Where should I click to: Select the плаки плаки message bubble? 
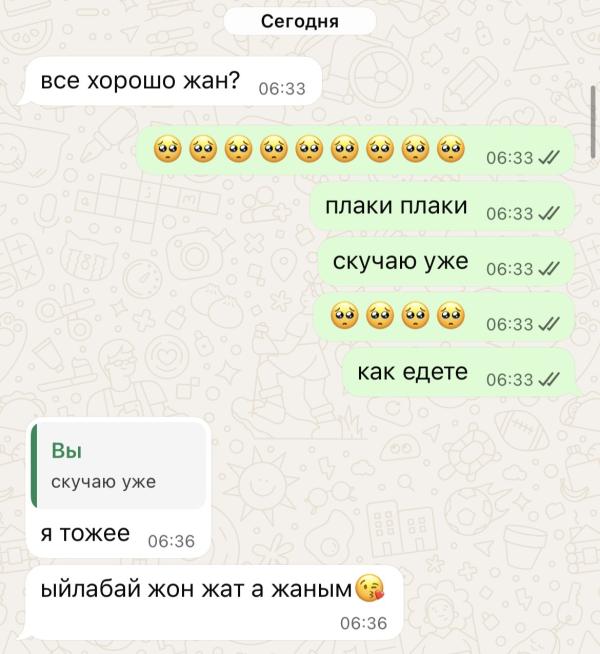point(442,207)
